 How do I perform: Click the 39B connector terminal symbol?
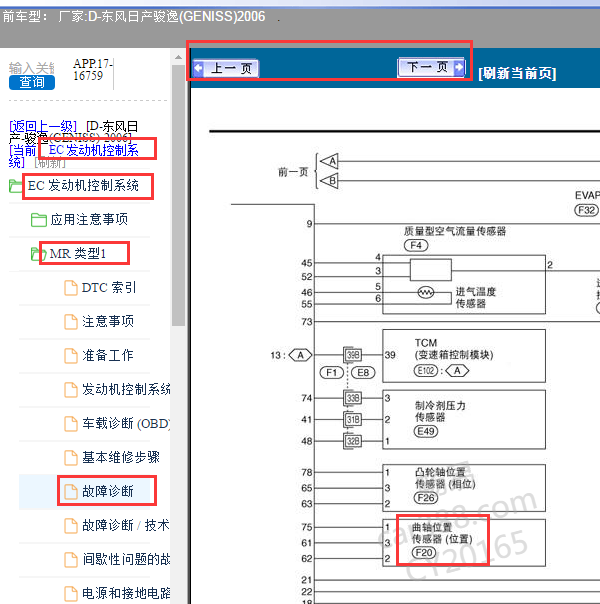[x=352, y=355]
